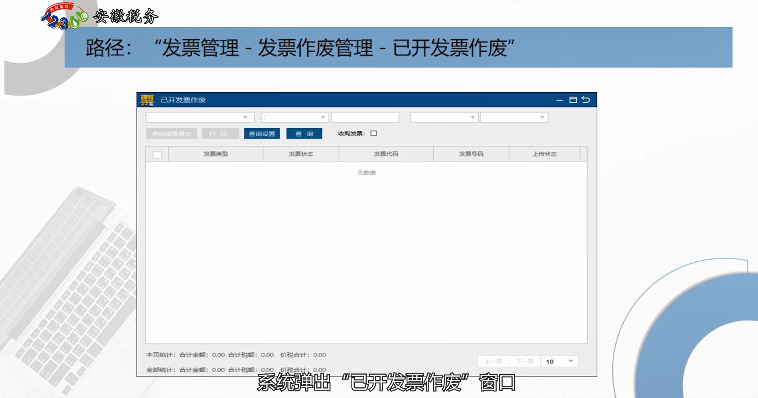Click the greyed 查询结果导出 button
The width and height of the screenshot is (758, 398).
pyautogui.click(x=172, y=133)
